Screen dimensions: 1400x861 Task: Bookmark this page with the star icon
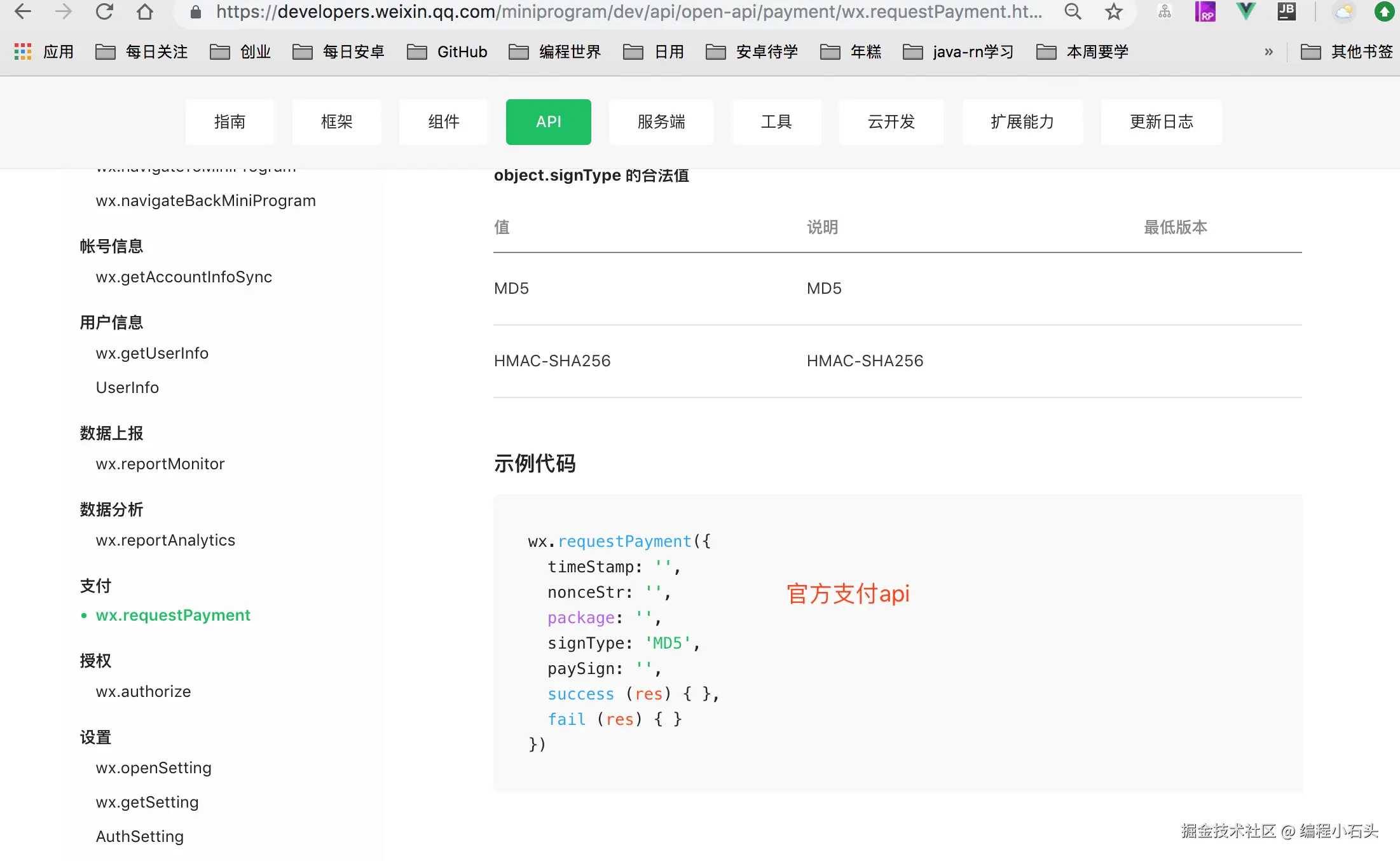pyautogui.click(x=1113, y=11)
